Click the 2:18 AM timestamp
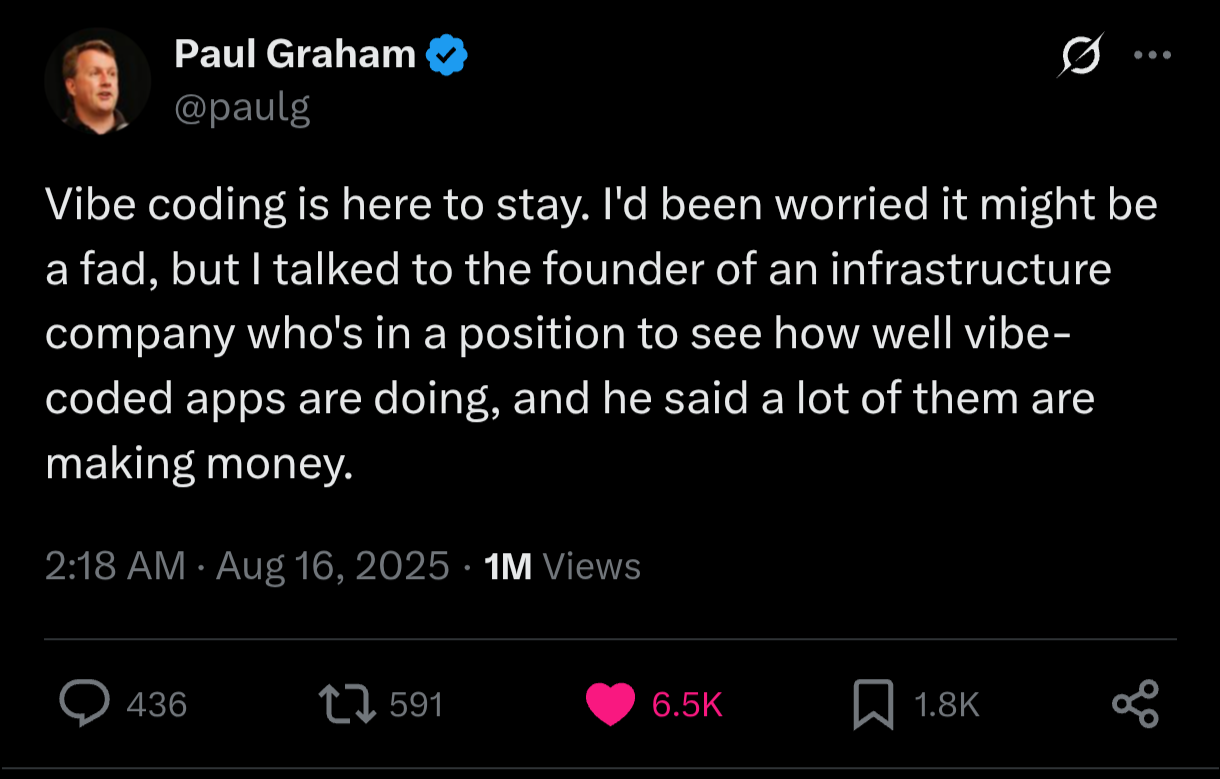 (115, 567)
